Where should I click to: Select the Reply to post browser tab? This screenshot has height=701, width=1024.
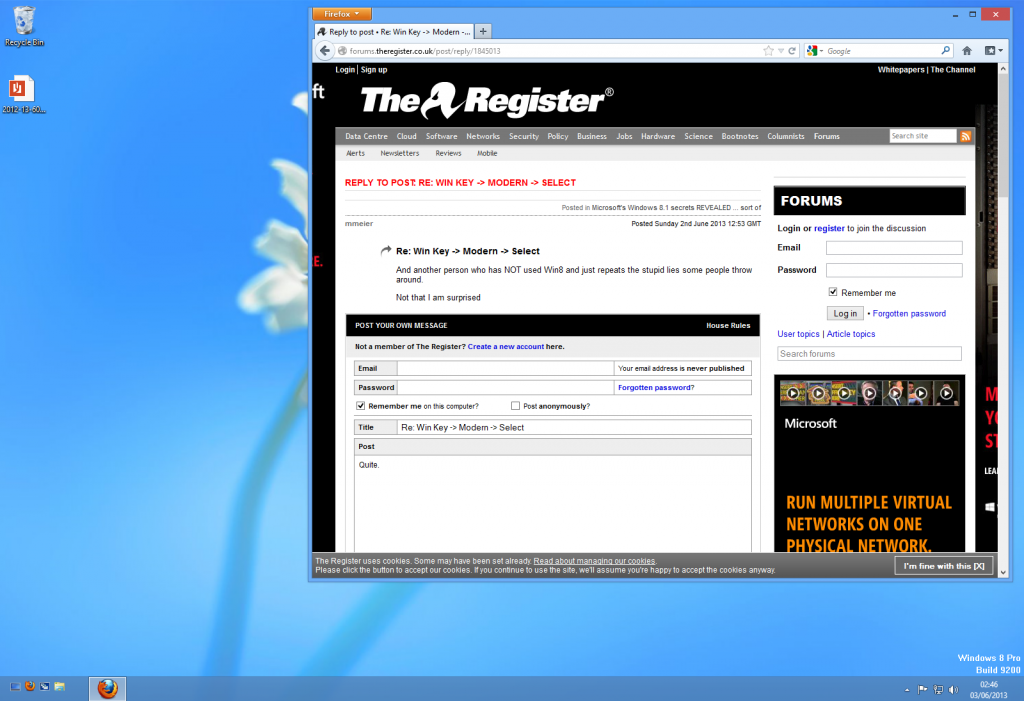pyautogui.click(x=394, y=31)
